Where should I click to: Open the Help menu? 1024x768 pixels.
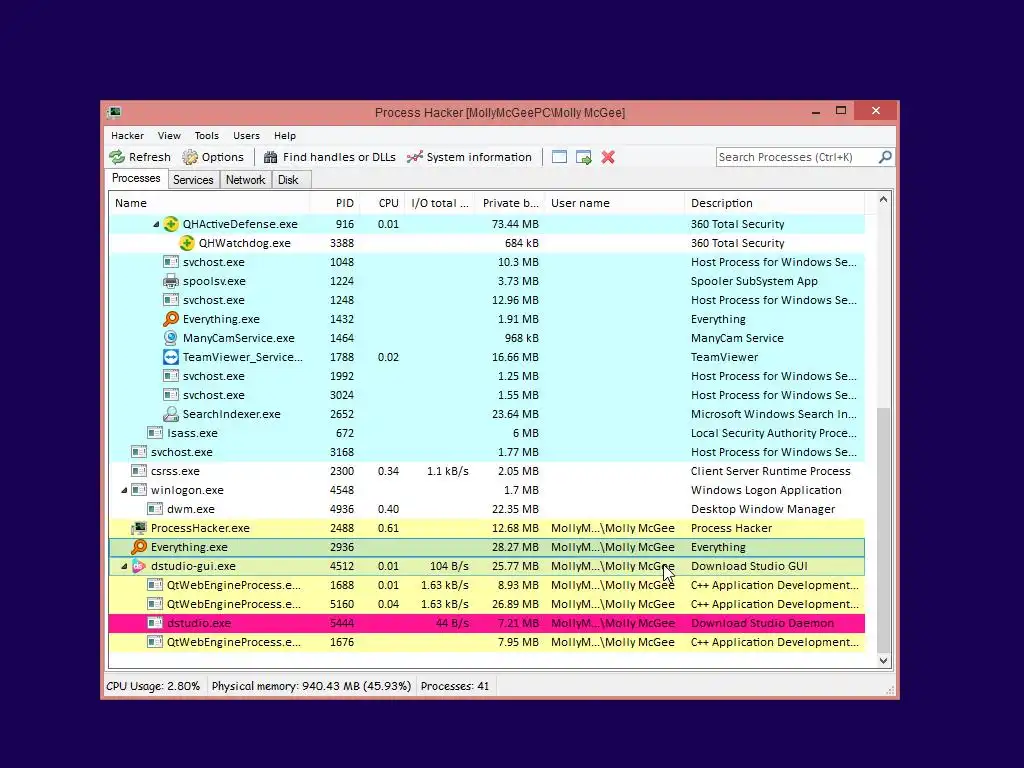[285, 136]
